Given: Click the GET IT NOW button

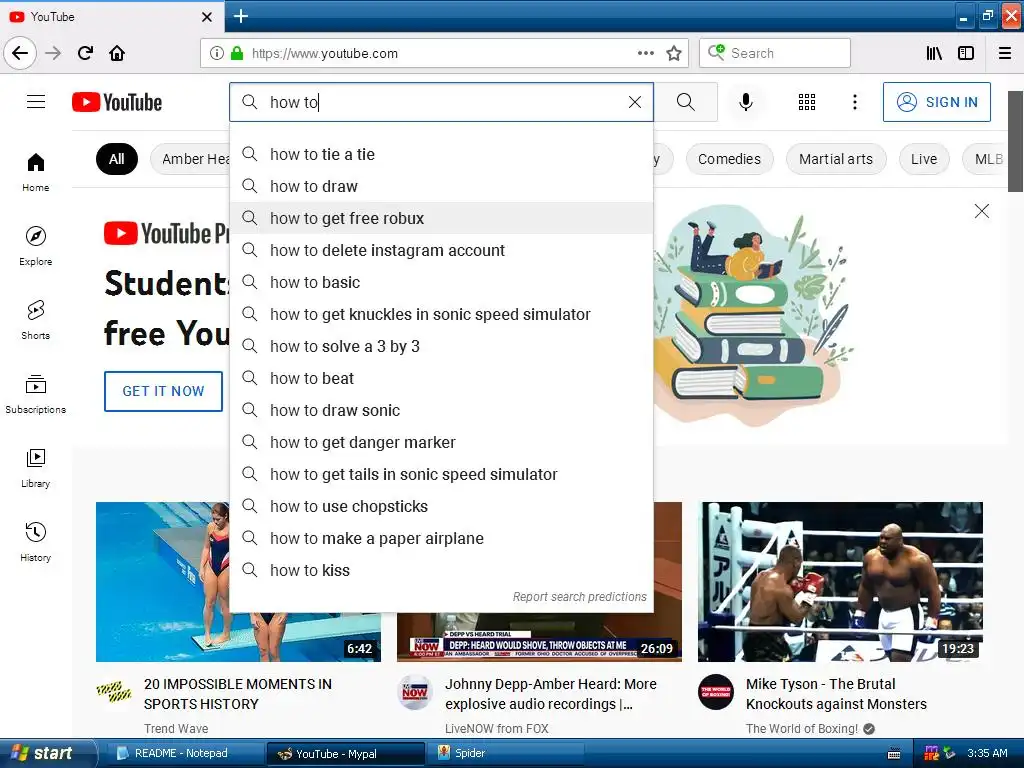Looking at the screenshot, I should (x=163, y=391).
